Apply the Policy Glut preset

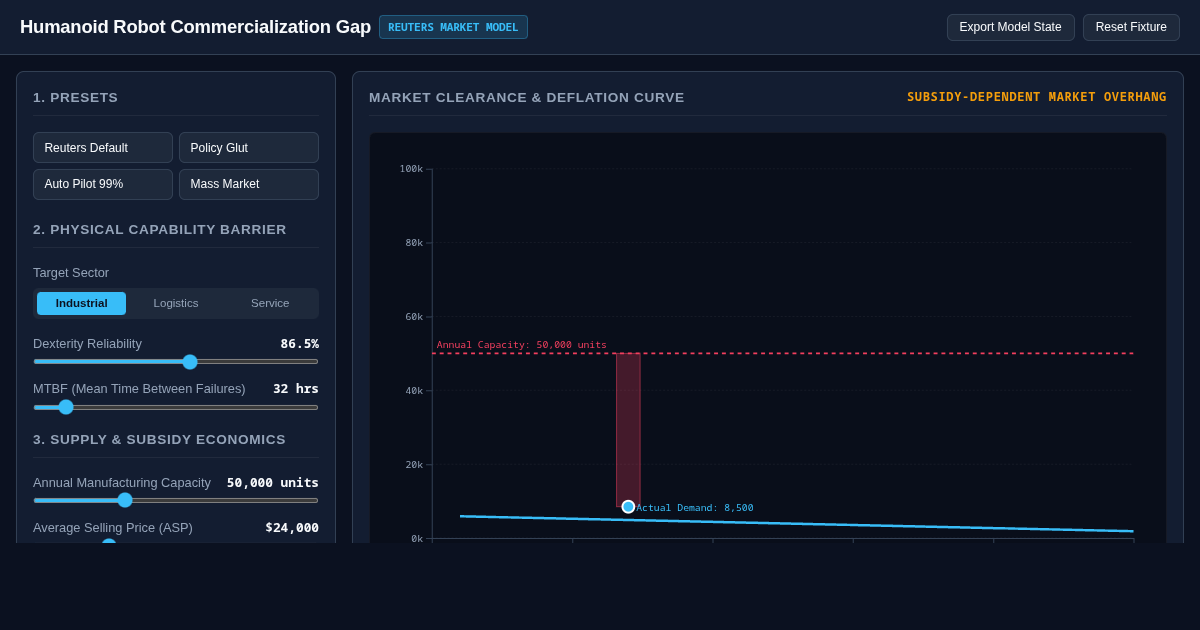click(249, 148)
